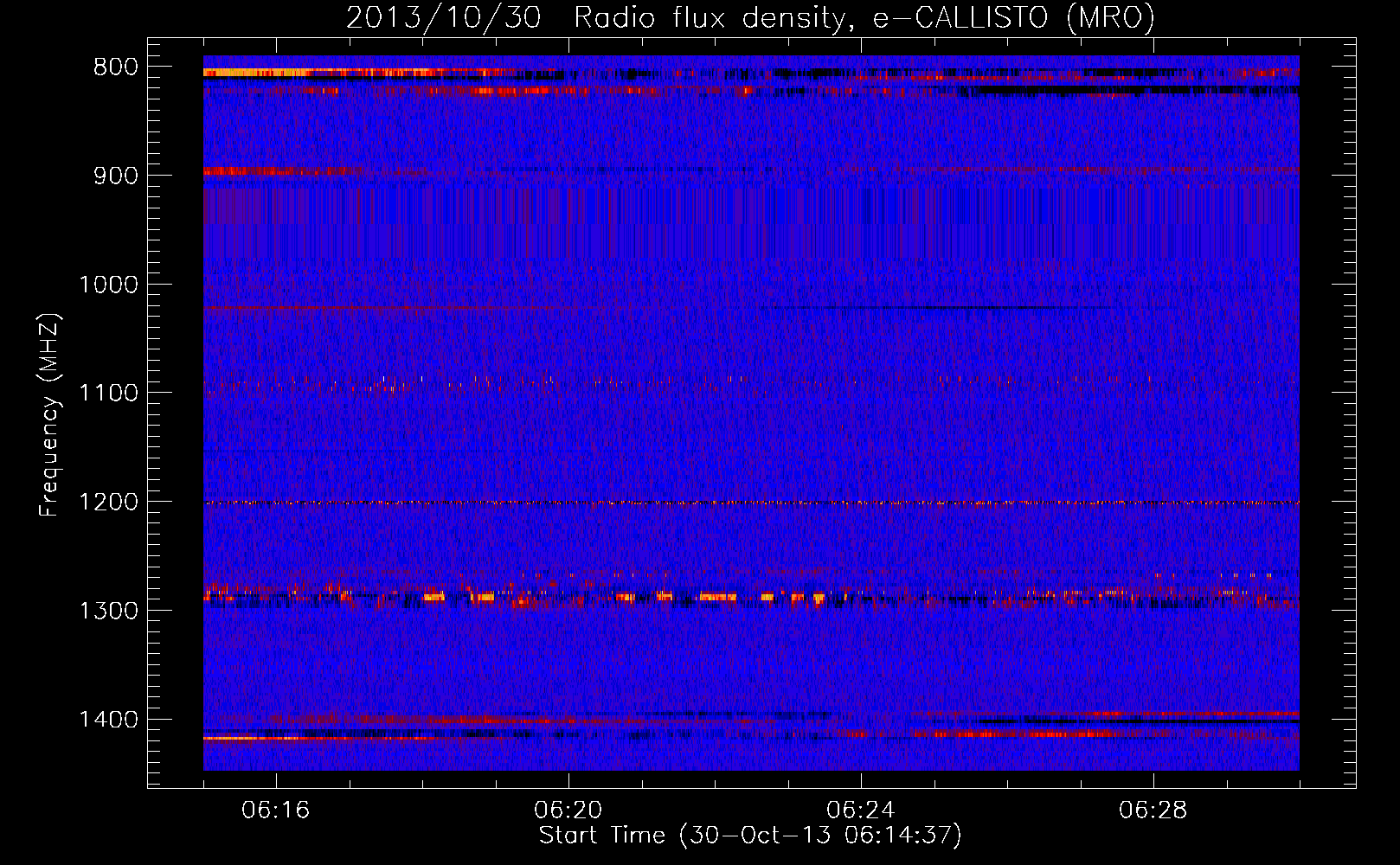Click the plot title '2013/10/30 Radio flux density, e-CALLISTO (MRO)'
1400x865 pixels.
(750, 17)
